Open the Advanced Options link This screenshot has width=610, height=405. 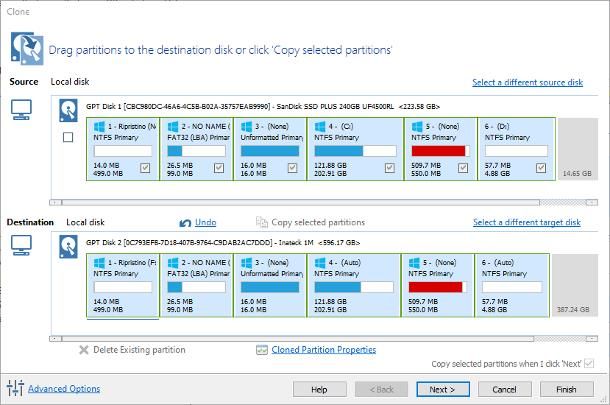tap(64, 389)
